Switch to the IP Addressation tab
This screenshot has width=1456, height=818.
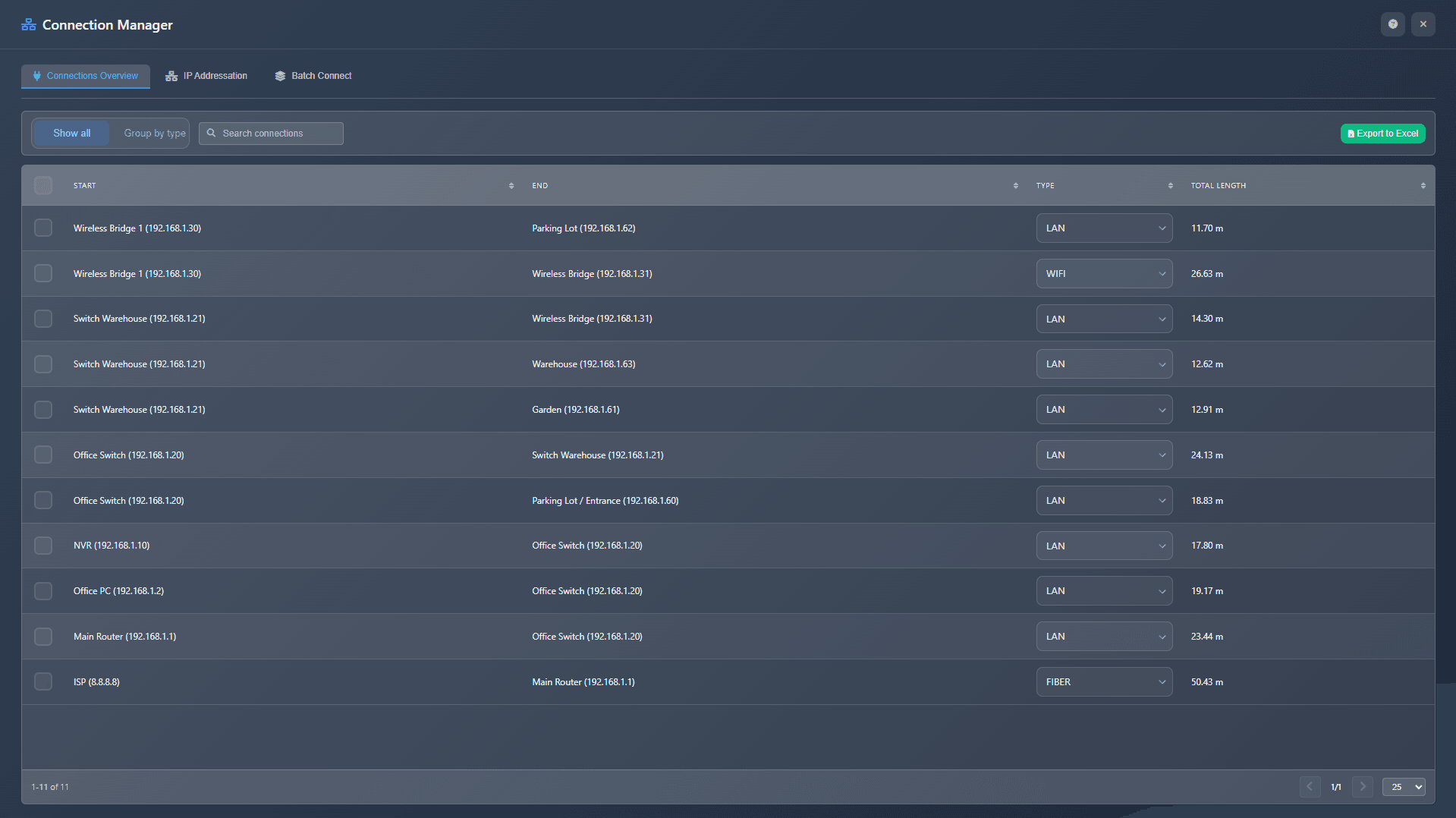[206, 76]
